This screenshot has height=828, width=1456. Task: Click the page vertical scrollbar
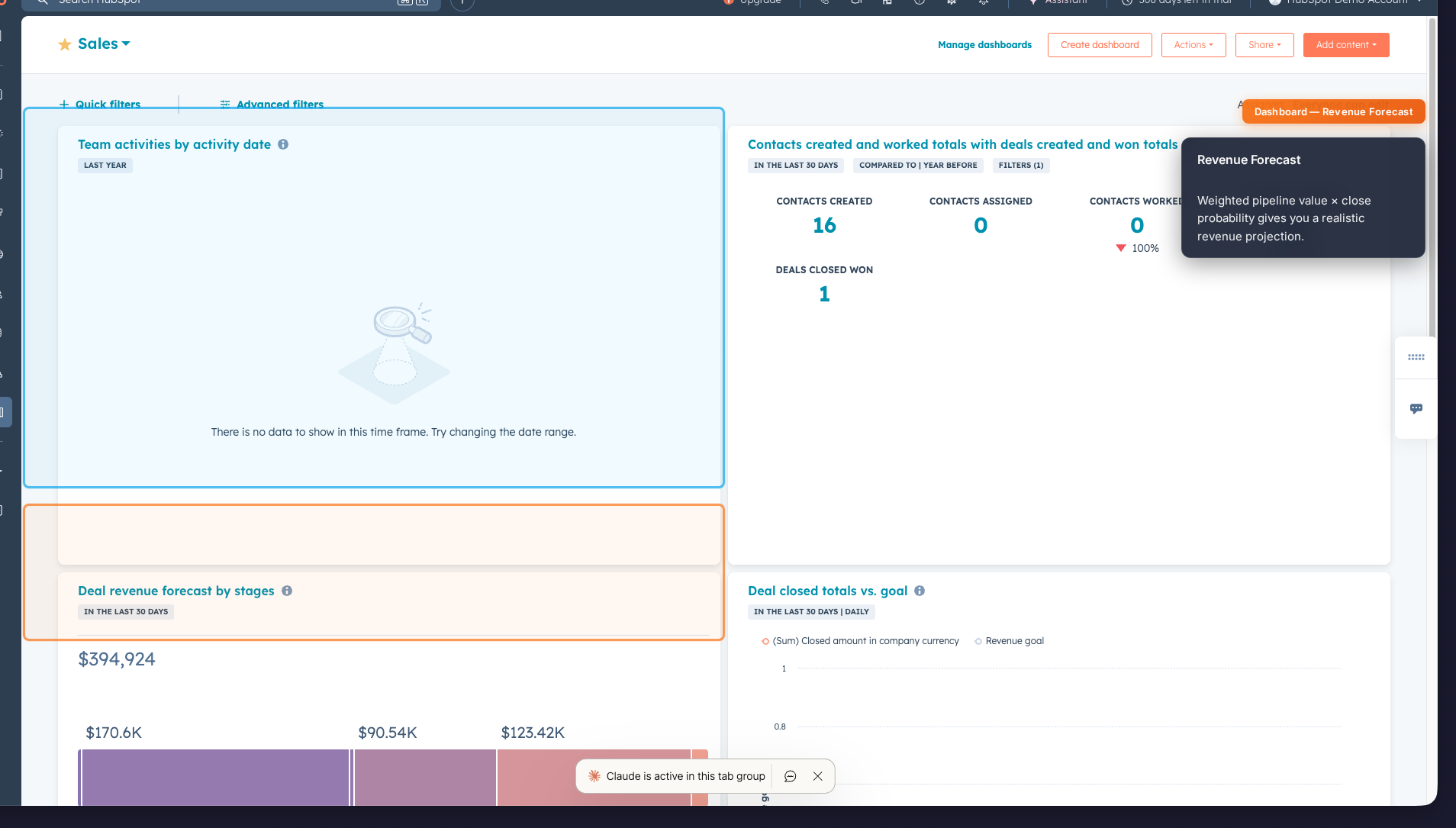1432,179
